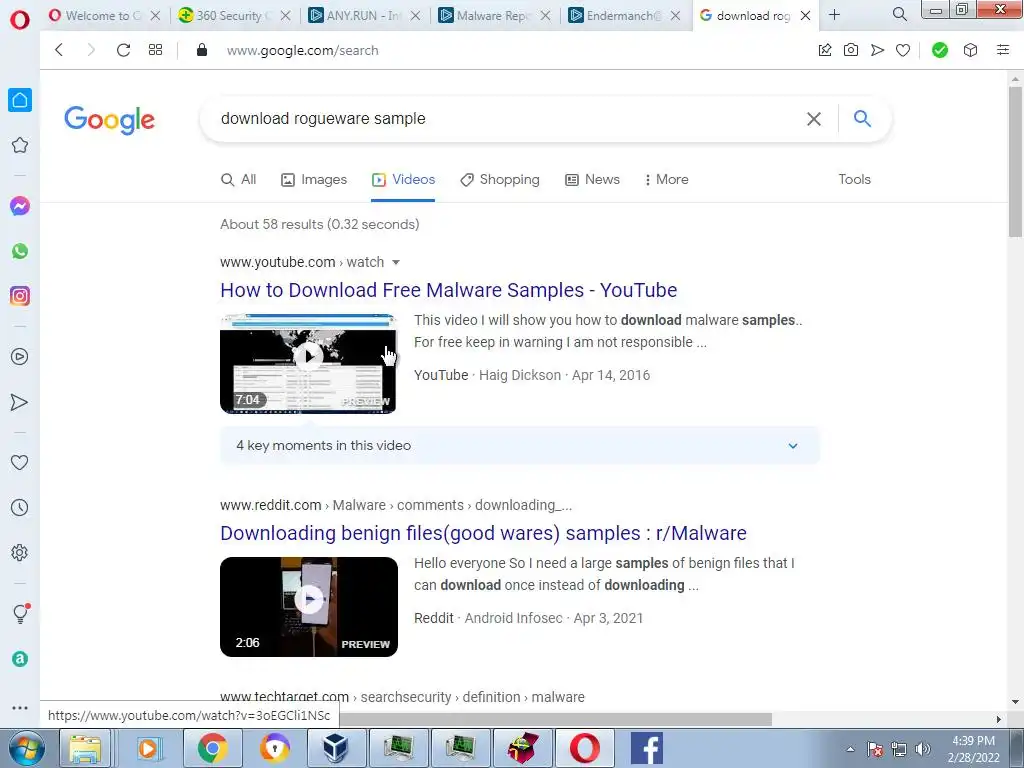1024x768 pixels.
Task: Open Bookmarks star in sidebar
Action: 20,145
